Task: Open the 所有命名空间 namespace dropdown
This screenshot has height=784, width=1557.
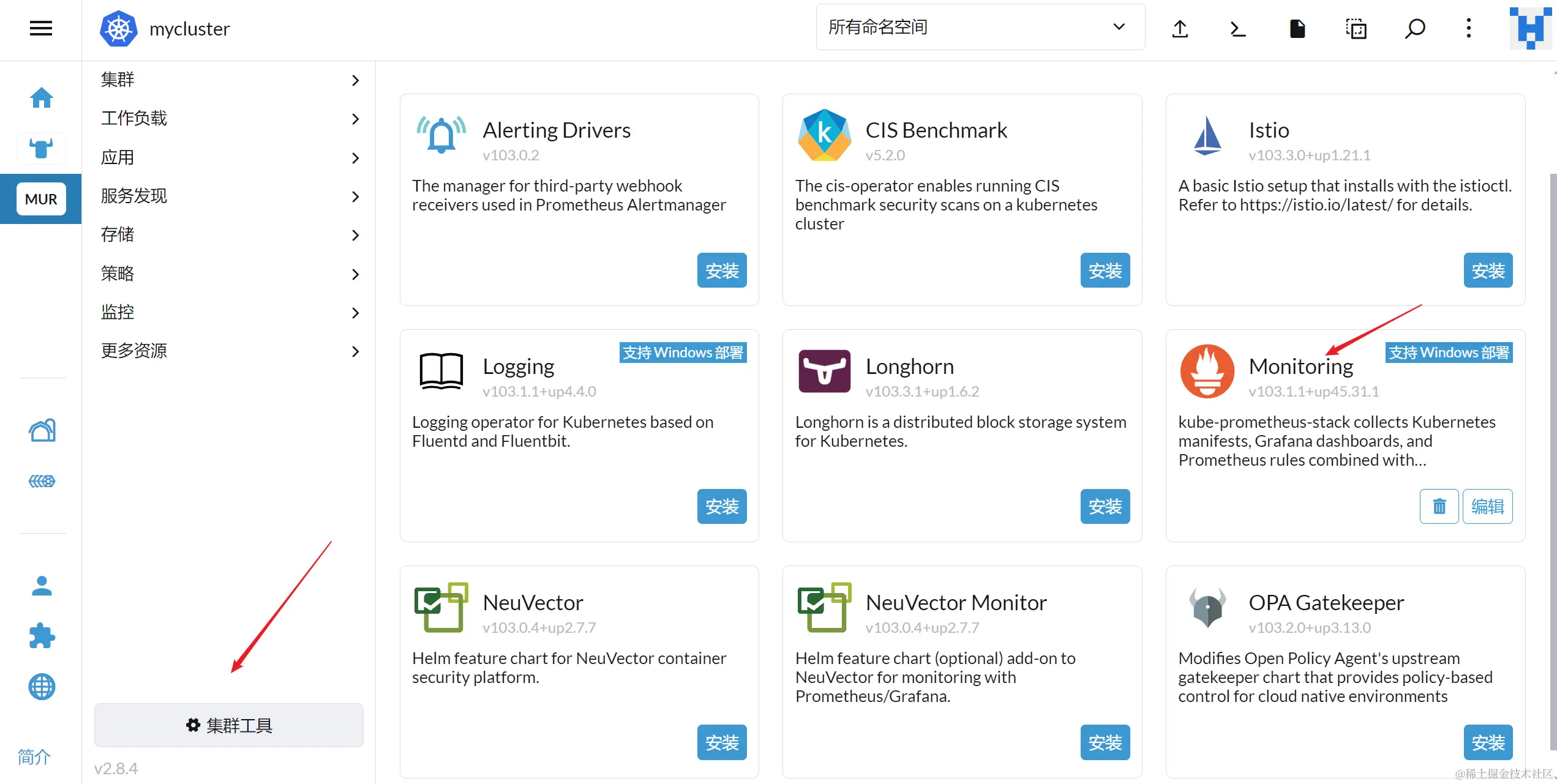Action: 980,27
